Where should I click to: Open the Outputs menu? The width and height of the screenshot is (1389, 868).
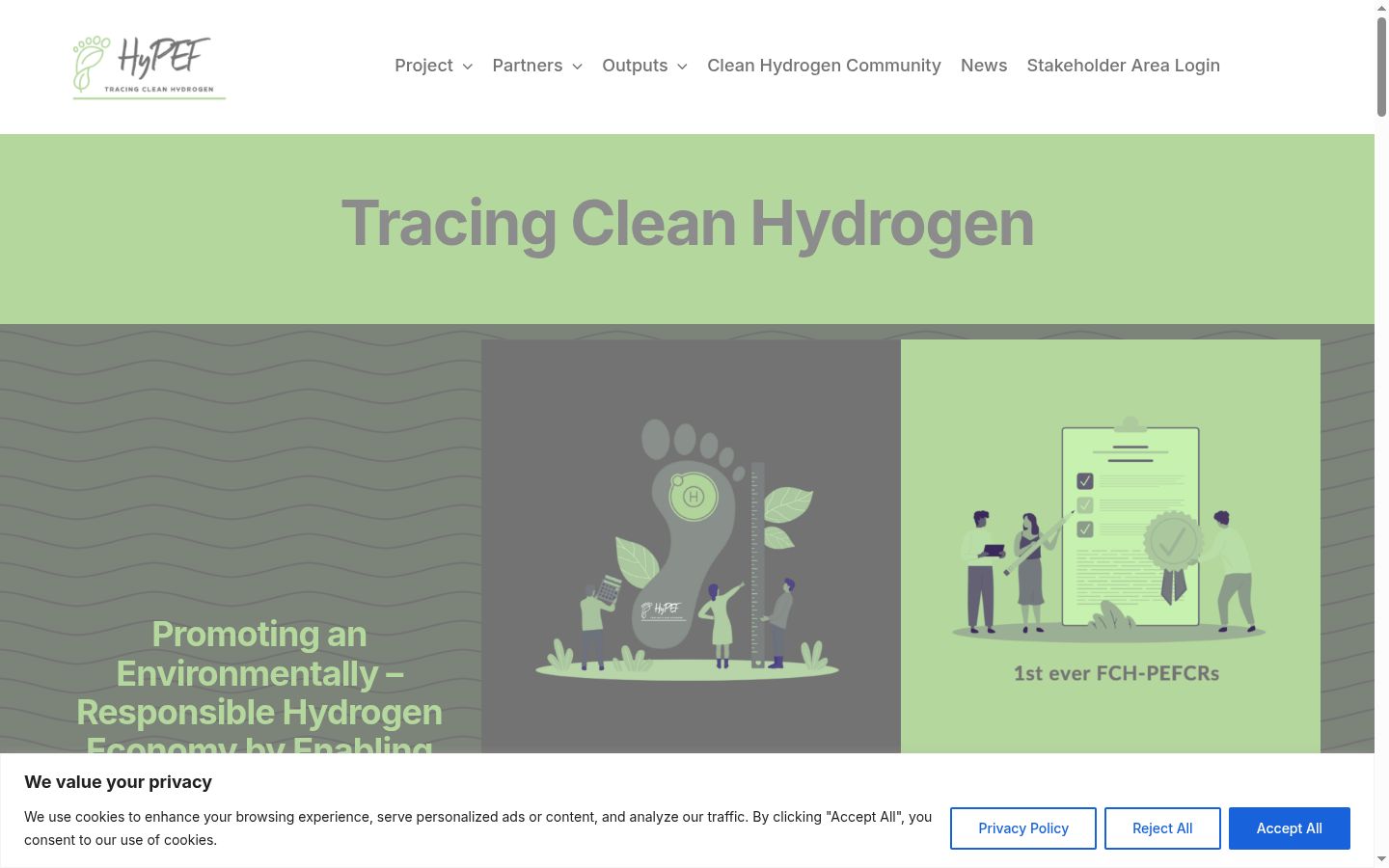pos(635,66)
